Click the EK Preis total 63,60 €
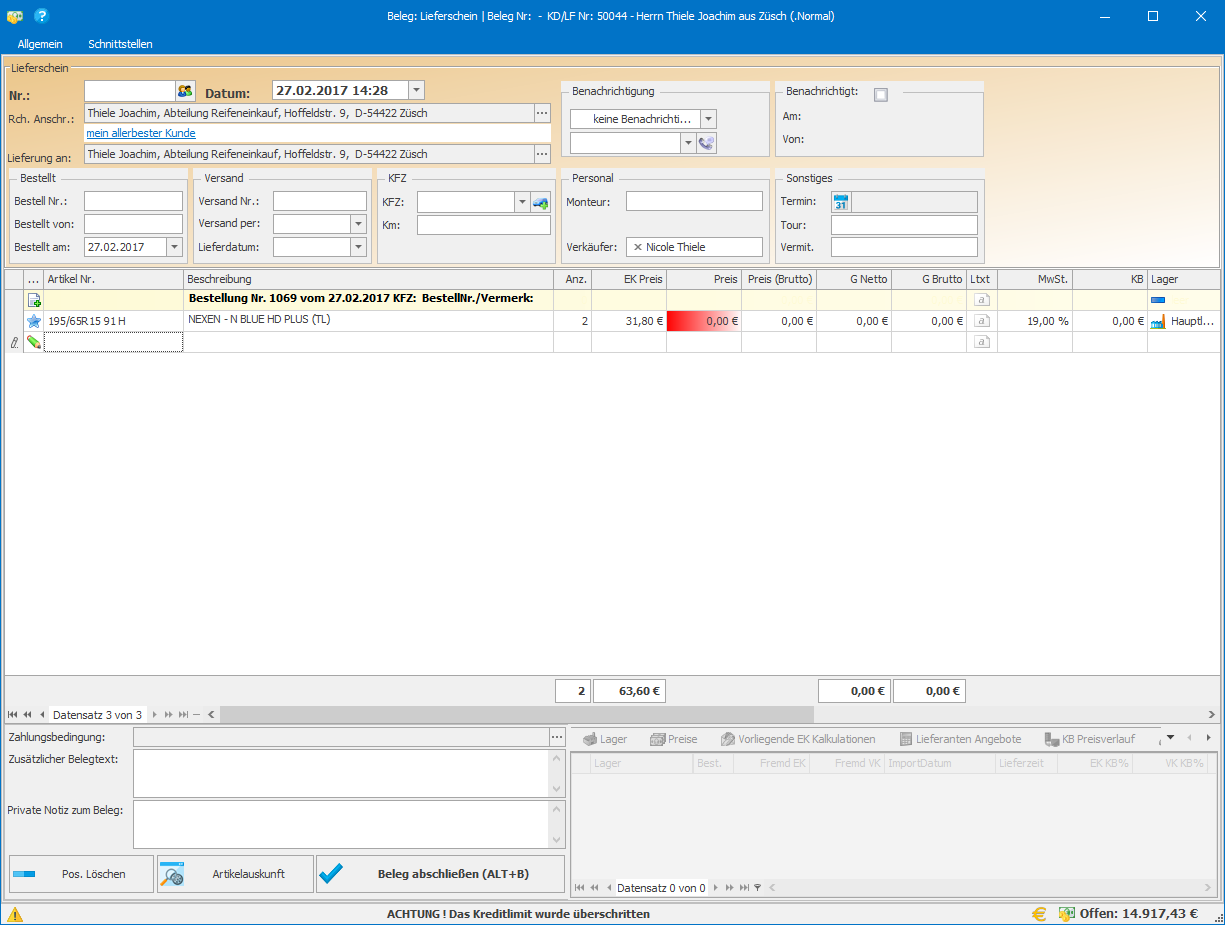 click(630, 690)
